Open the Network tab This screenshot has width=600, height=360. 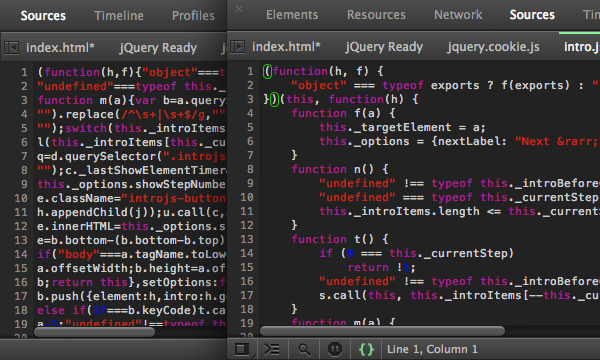458,15
